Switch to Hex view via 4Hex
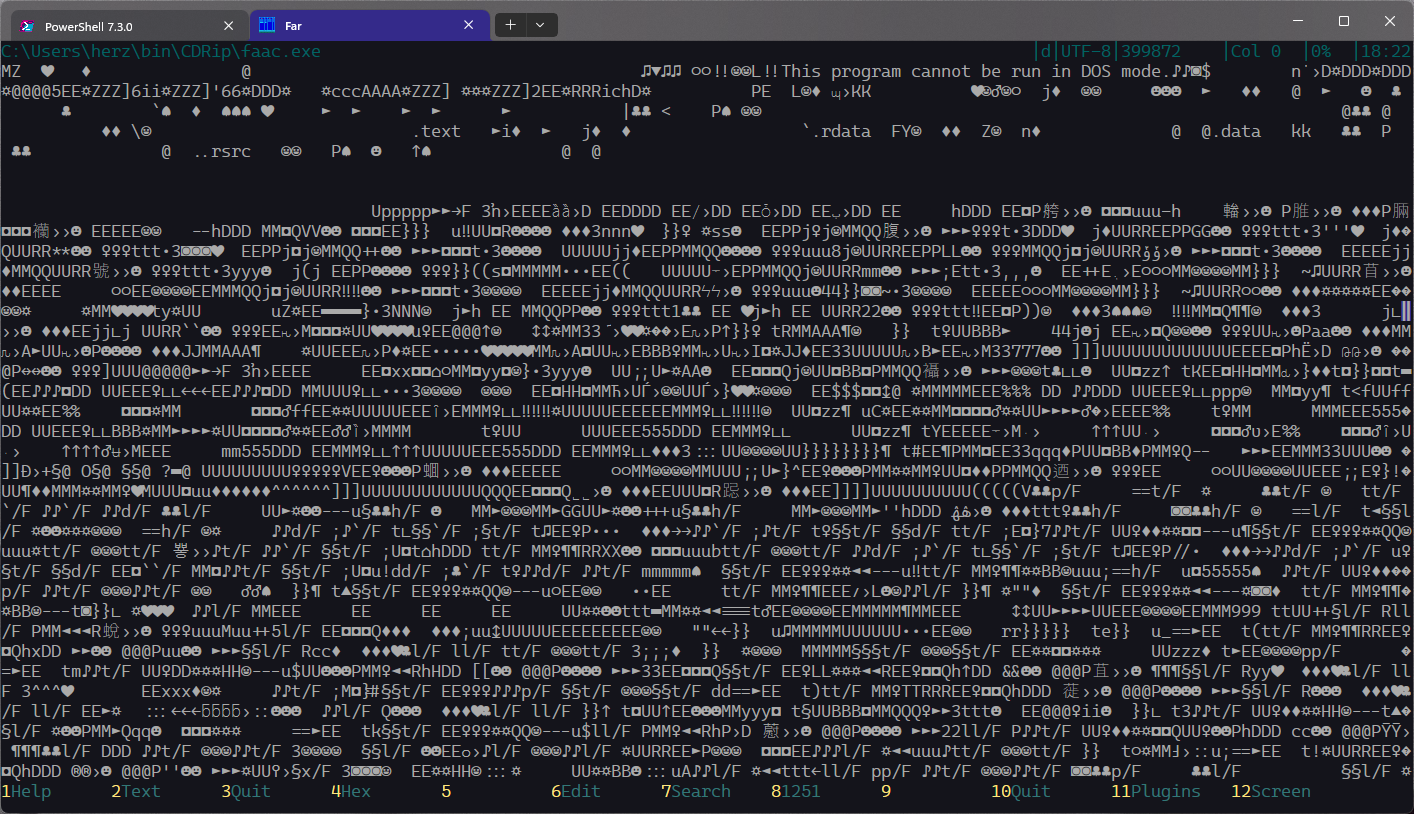This screenshot has height=814, width=1414. [x=351, y=791]
